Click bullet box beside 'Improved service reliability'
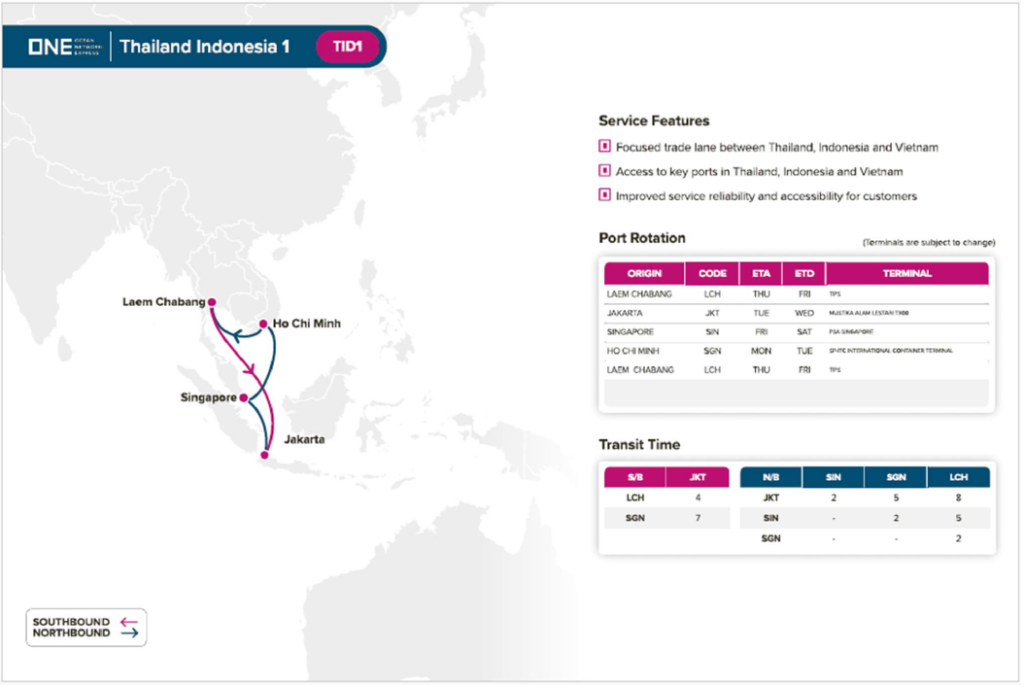 tap(604, 196)
